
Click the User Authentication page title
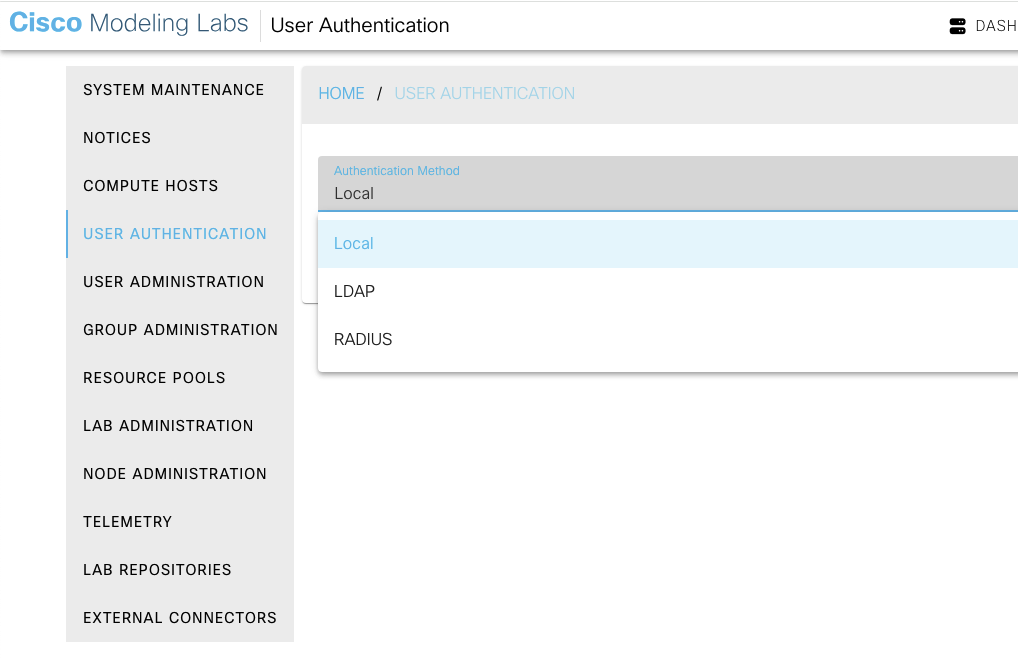(x=360, y=25)
